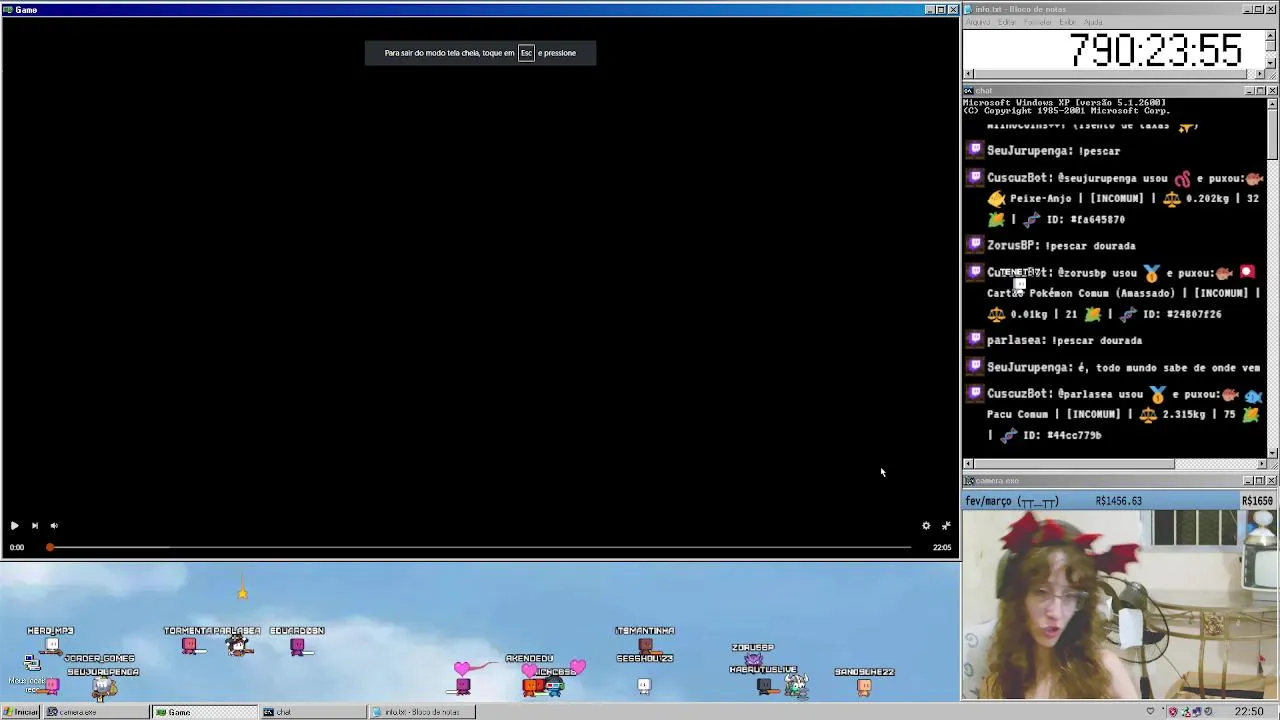Click the system tray clock showing 22:50
The height and width of the screenshot is (720, 1280).
click(1248, 712)
